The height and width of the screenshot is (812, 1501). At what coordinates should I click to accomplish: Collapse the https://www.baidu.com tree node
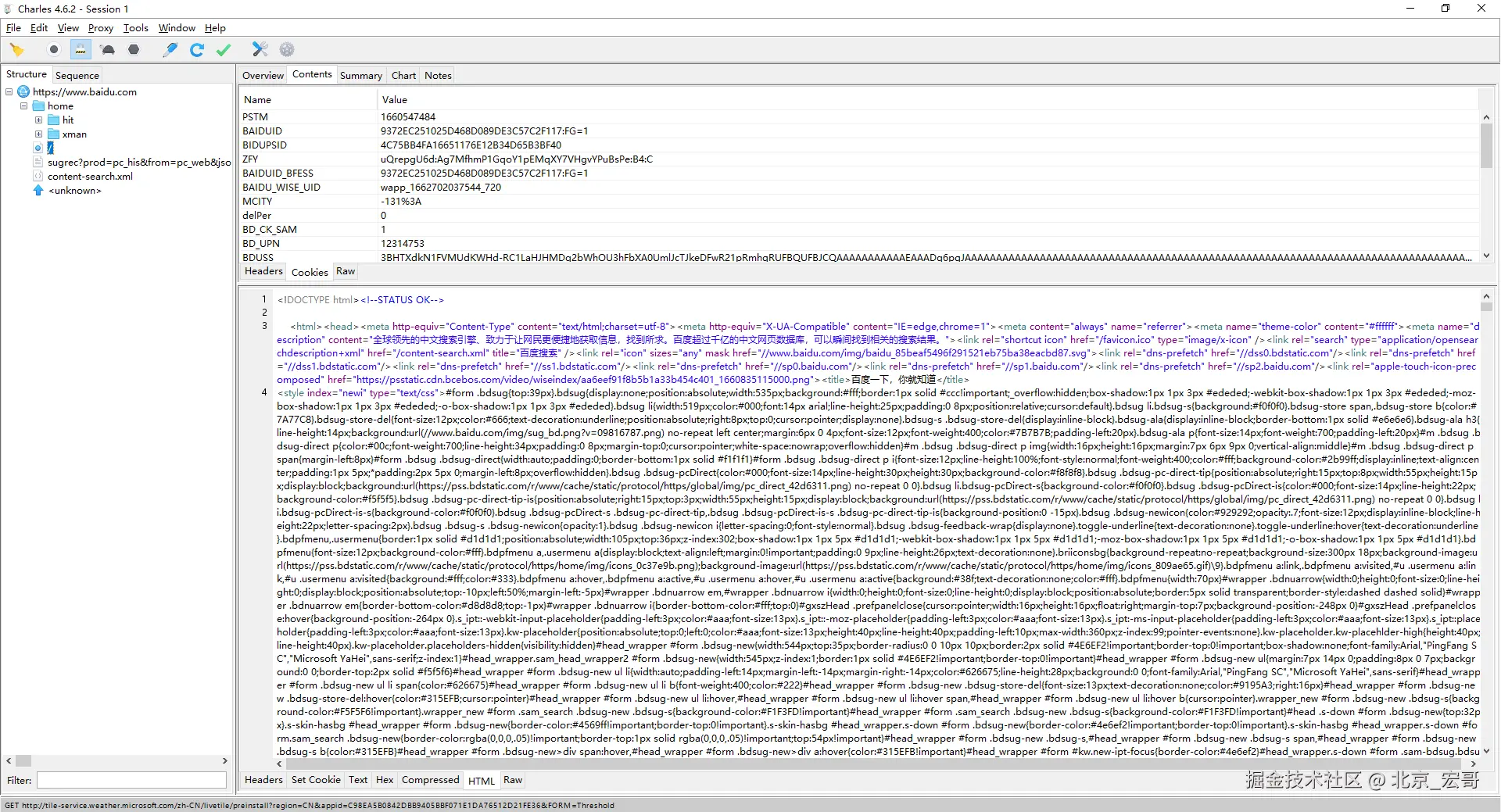tap(9, 92)
